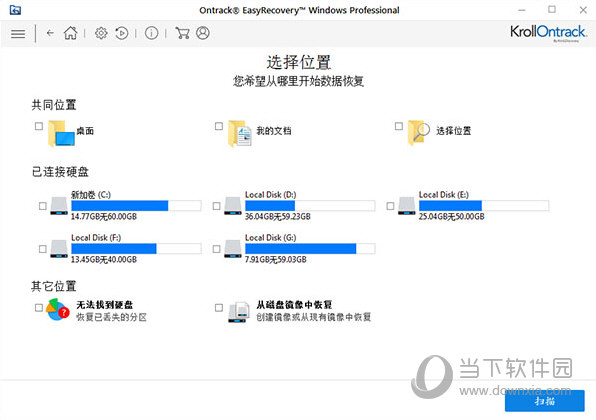Click the Local Disk (D:) label
The image size is (596, 420).
(271, 195)
